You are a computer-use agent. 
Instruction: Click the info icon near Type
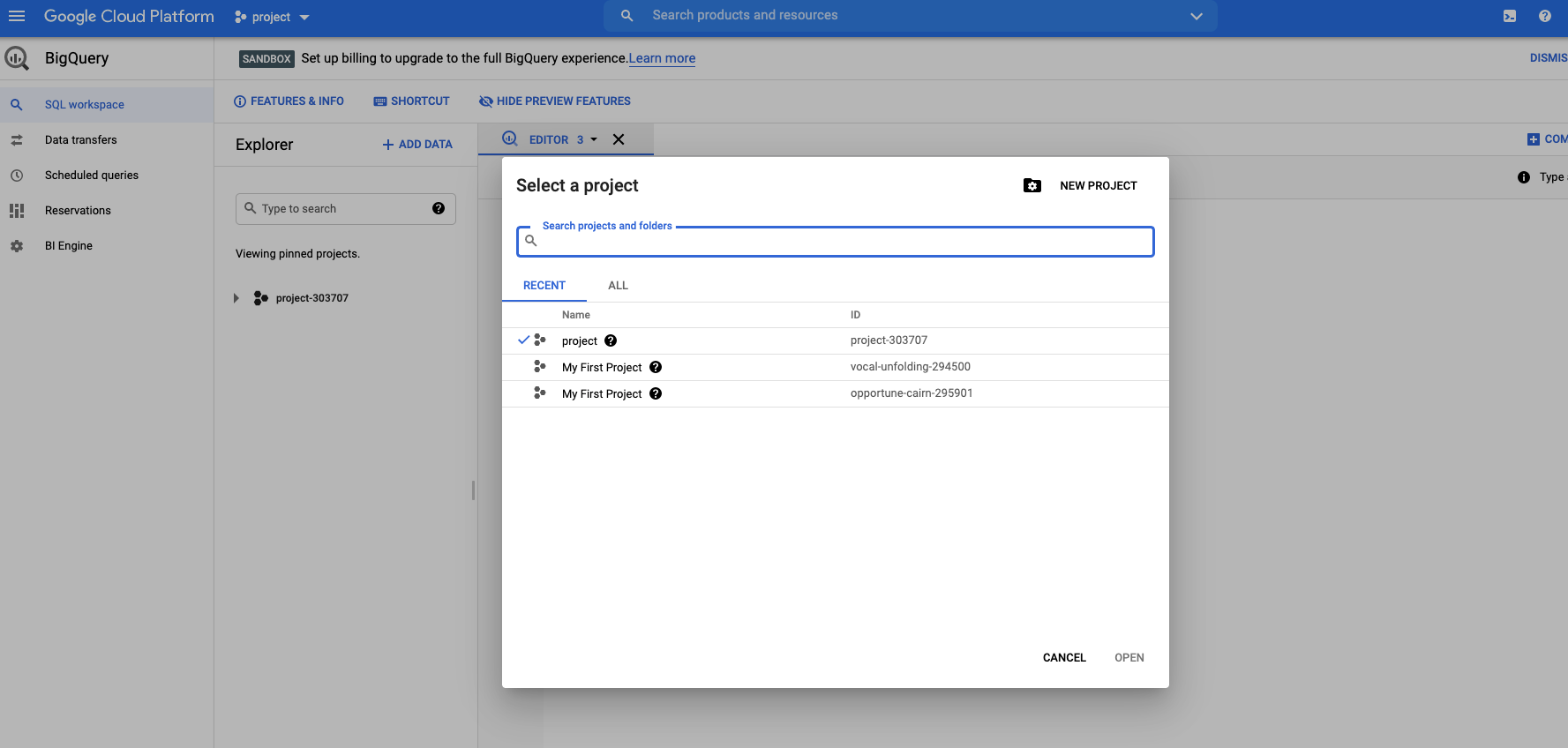[x=1523, y=177]
